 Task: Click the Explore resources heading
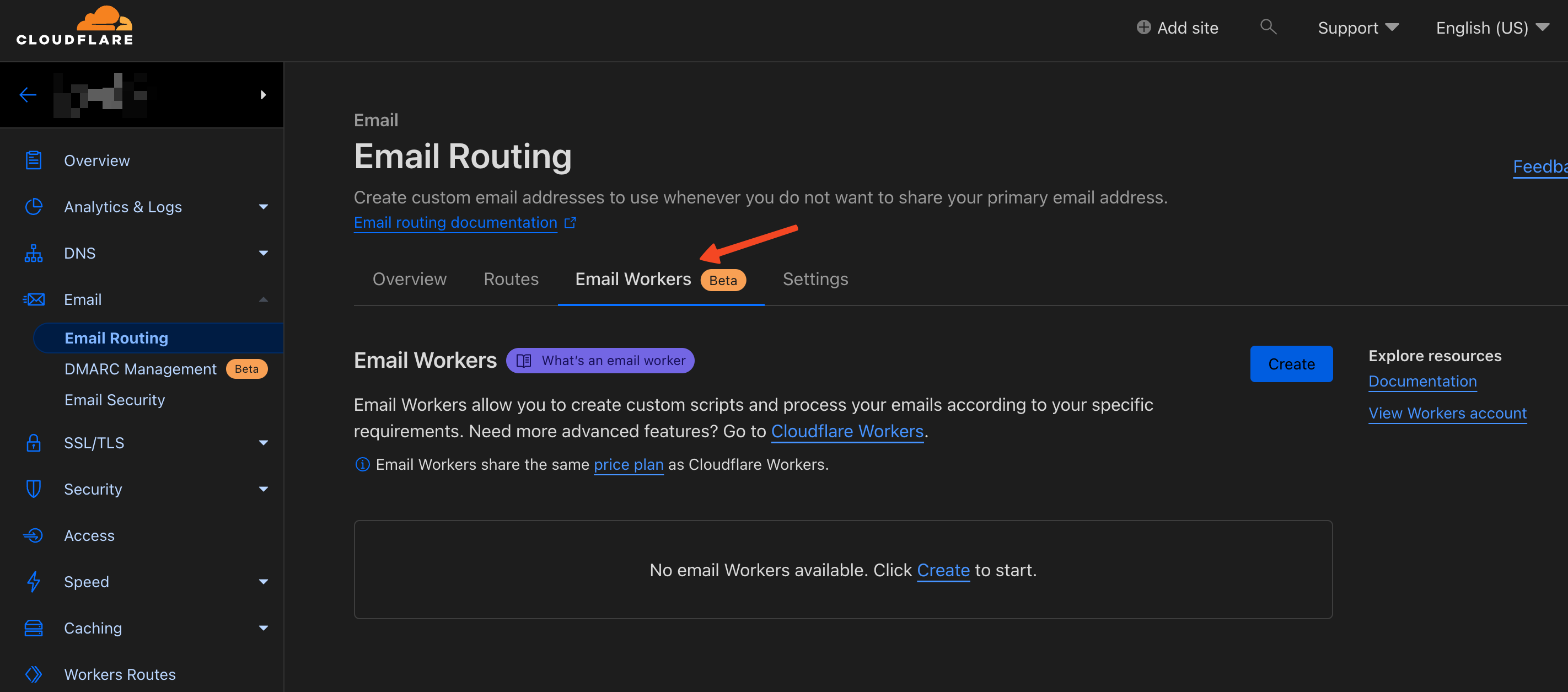pyautogui.click(x=1435, y=356)
